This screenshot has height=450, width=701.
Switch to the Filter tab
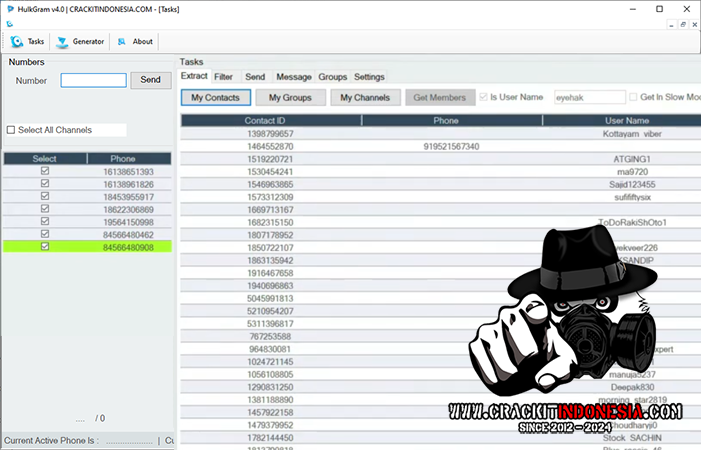coord(223,77)
